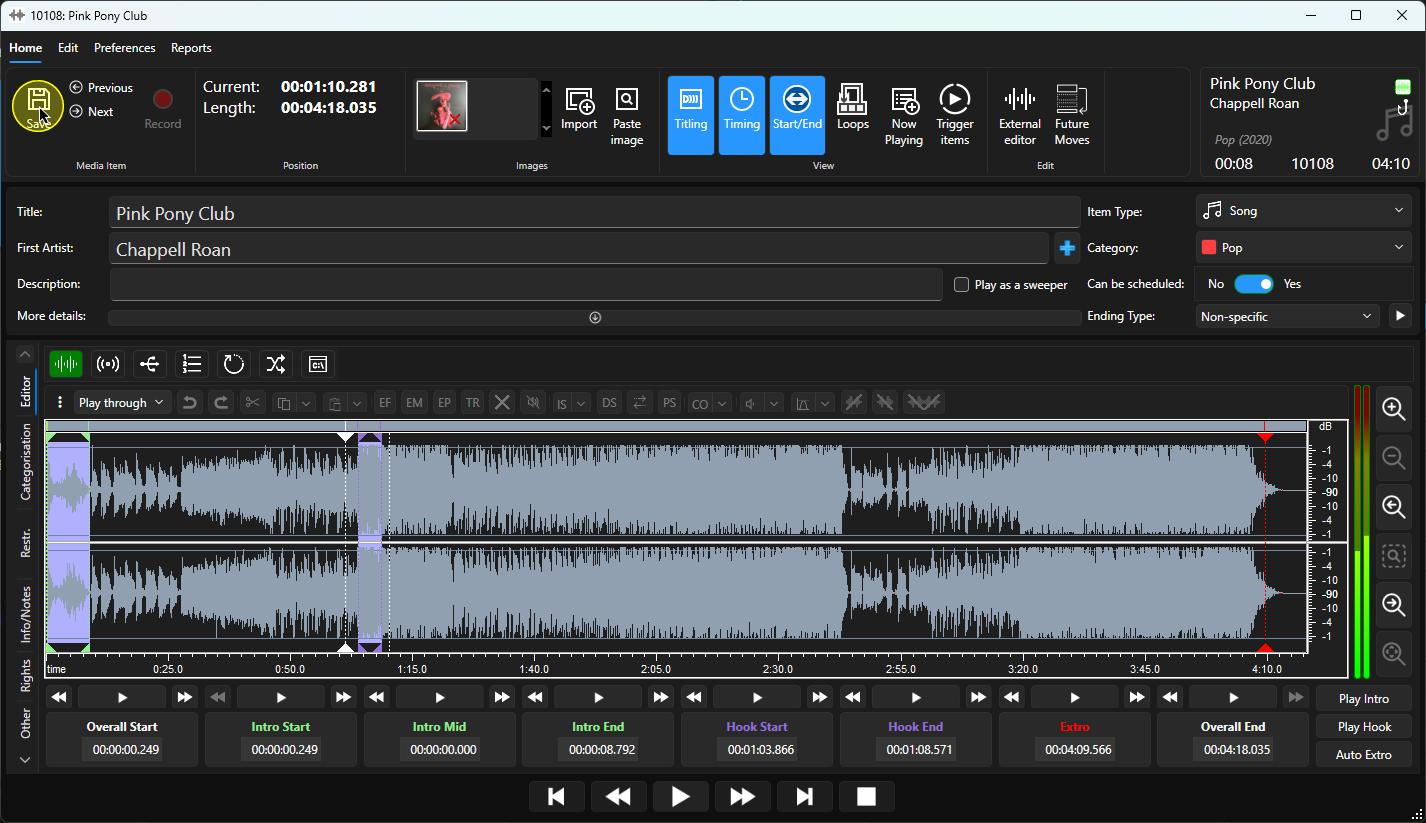The image size is (1426, 823).
Task: Click the Auto Extro button
Action: [x=1363, y=754]
